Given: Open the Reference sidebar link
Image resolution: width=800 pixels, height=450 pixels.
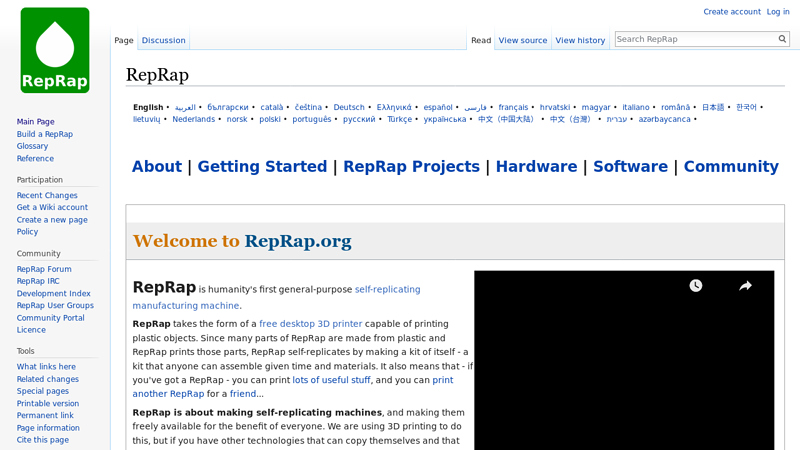Looking at the screenshot, I should 35,158.
